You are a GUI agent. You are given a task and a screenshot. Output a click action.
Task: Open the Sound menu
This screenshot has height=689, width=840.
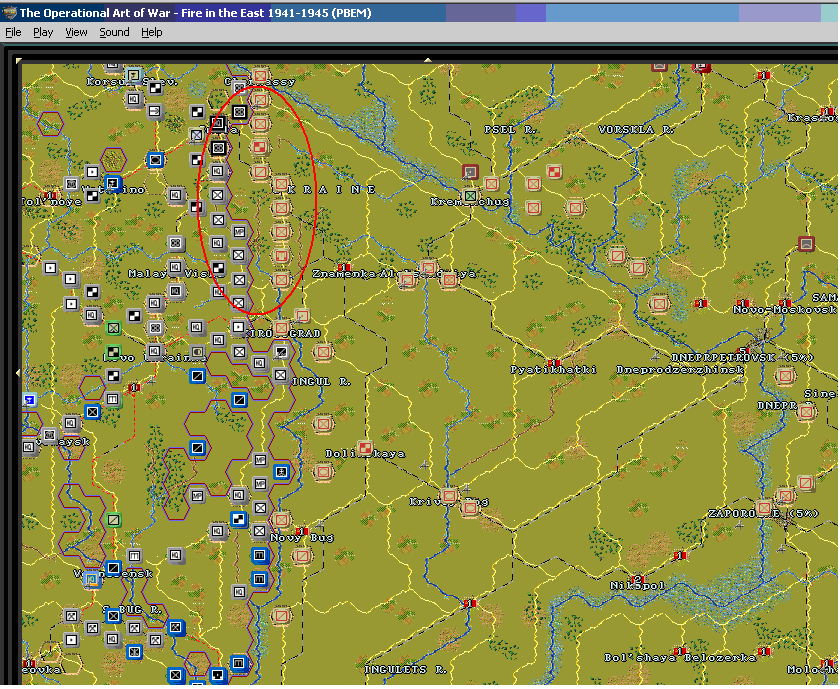coord(114,32)
